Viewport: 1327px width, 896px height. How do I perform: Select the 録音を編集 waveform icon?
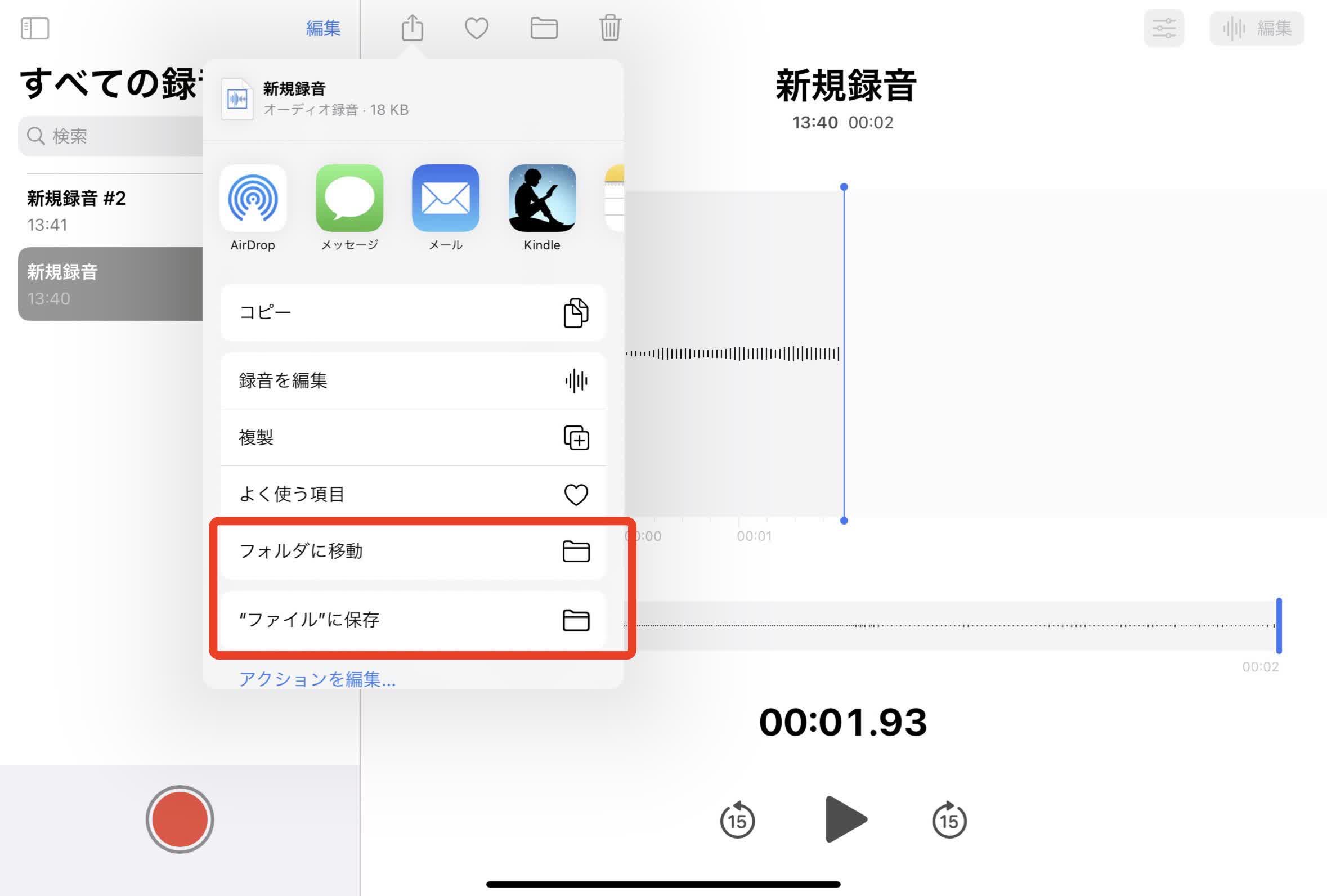[576, 381]
